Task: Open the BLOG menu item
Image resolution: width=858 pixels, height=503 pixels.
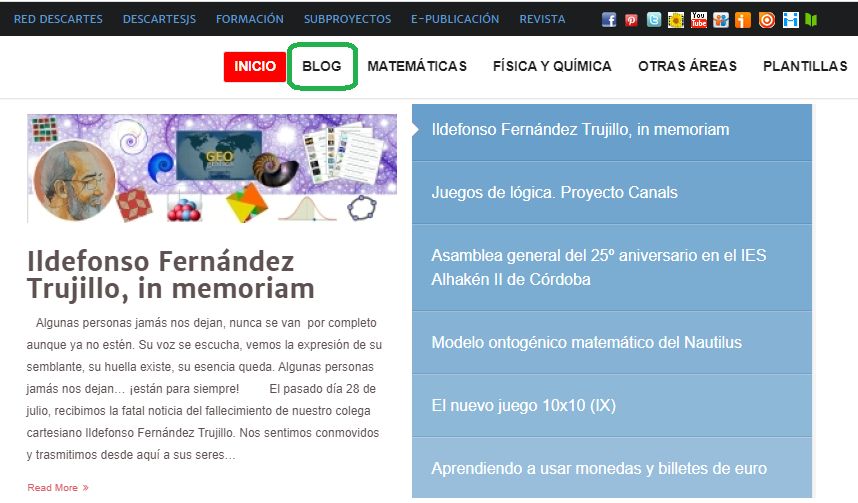Action: pos(322,66)
